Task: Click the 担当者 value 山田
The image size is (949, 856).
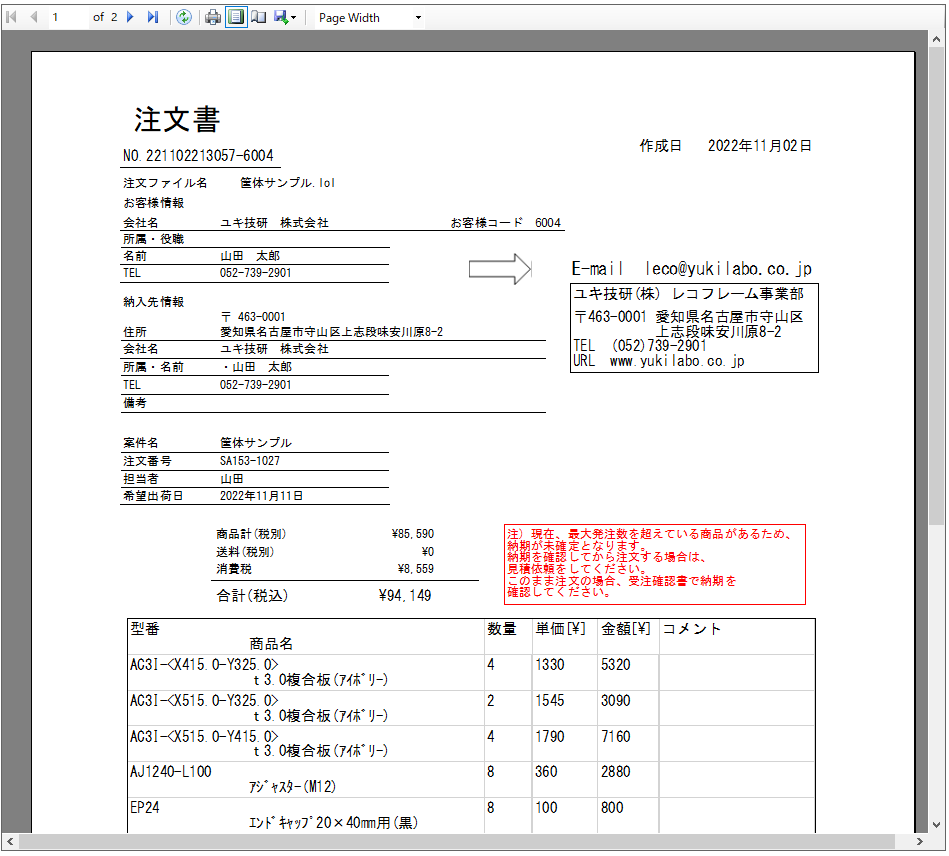Action: click(232, 479)
